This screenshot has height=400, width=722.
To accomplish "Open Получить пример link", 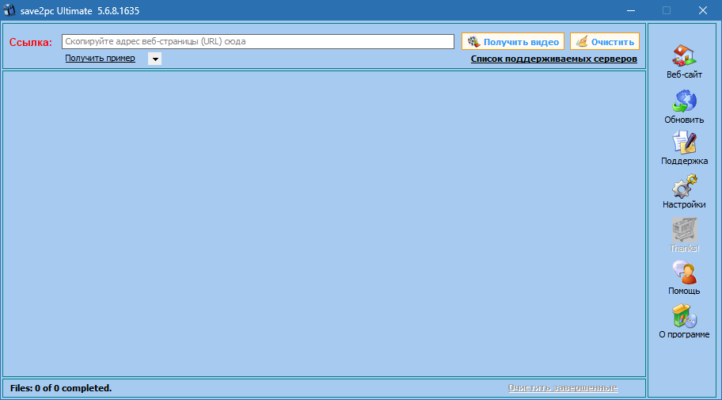I will point(100,58).
